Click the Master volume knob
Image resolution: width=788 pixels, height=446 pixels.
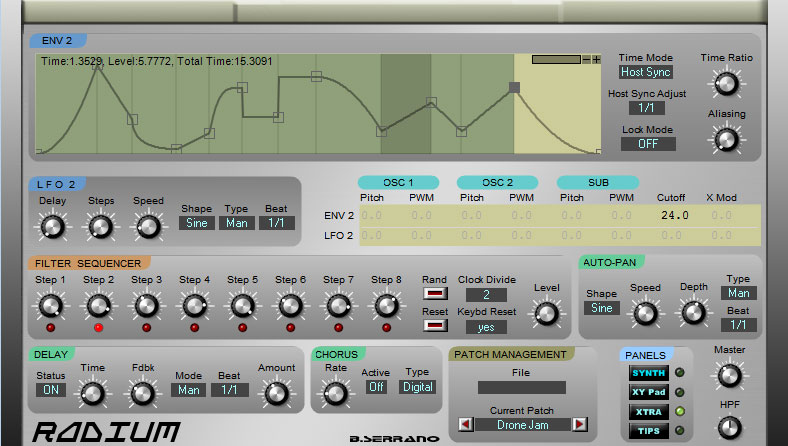729,376
